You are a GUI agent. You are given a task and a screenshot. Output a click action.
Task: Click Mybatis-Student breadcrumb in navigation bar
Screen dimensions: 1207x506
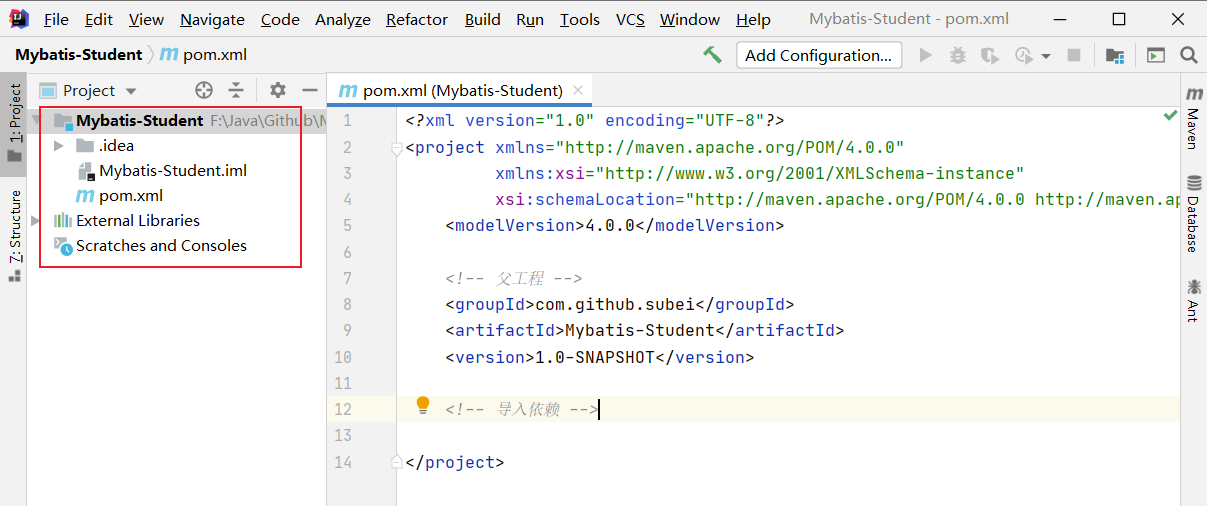point(79,55)
